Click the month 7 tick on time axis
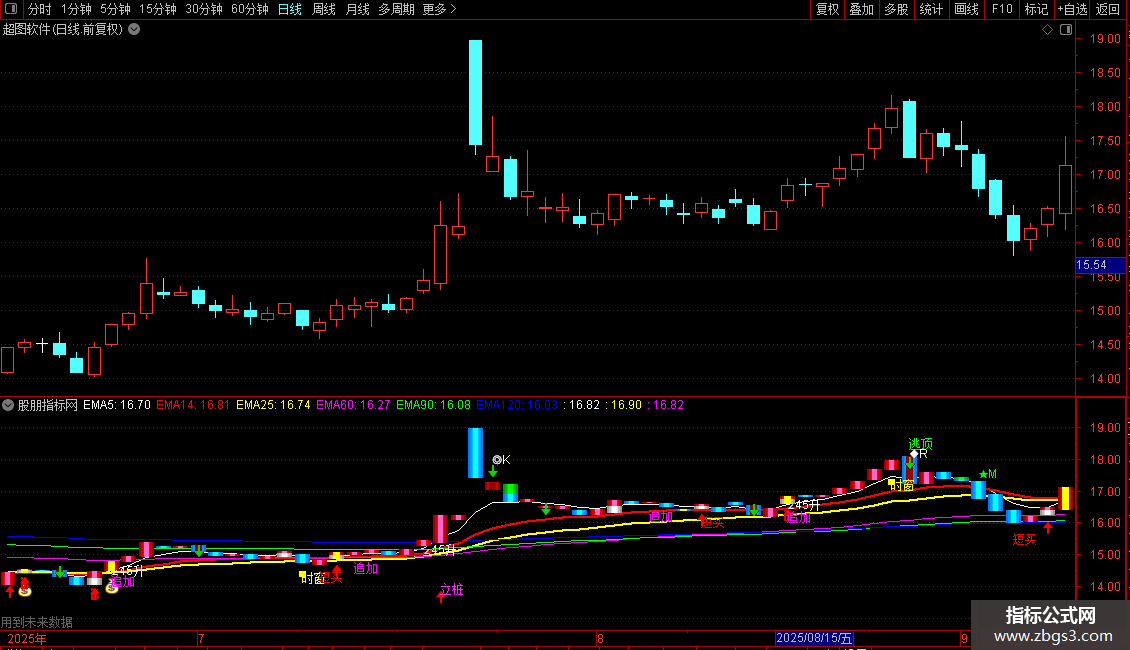1130x650 pixels. [x=201, y=638]
